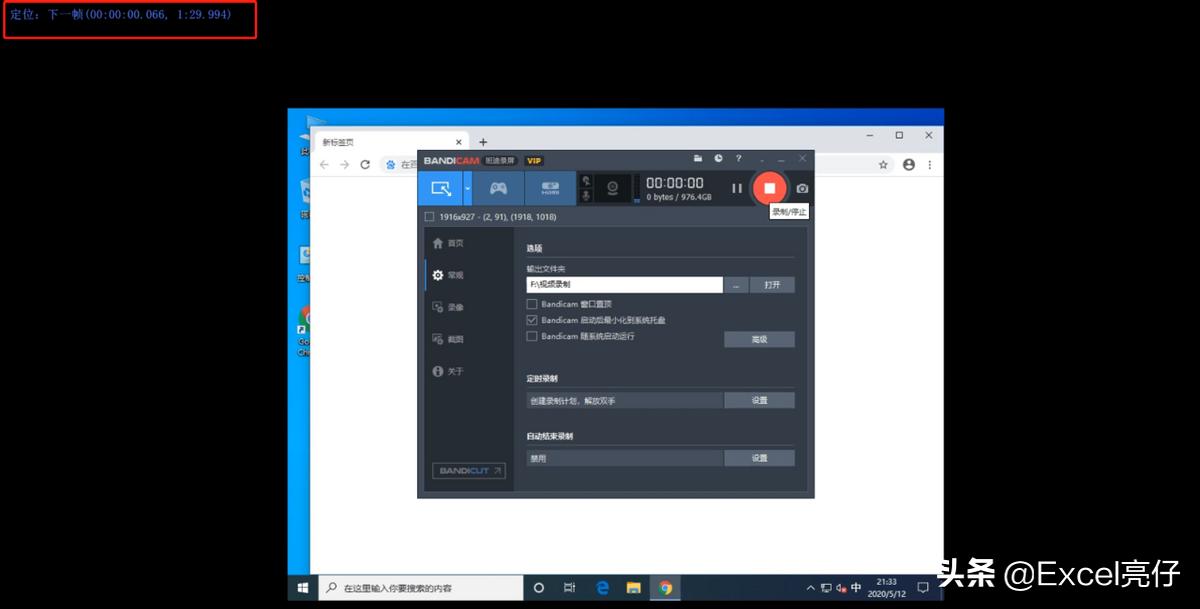Image resolution: width=1200 pixels, height=609 pixels.
Task: Click the output folder path field
Action: pyautogui.click(x=624, y=285)
